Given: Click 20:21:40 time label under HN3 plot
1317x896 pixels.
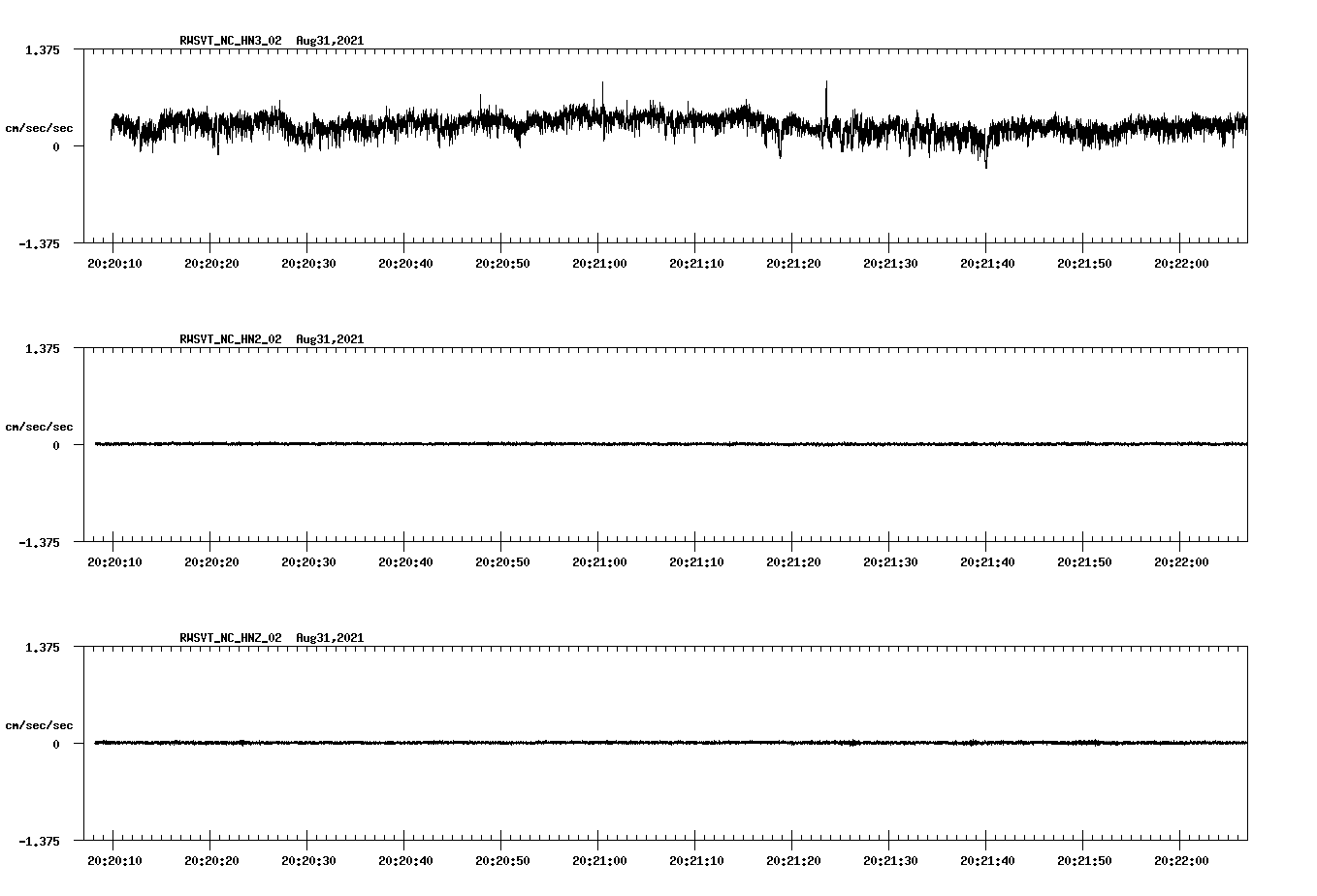Looking at the screenshot, I should pyautogui.click(x=987, y=263).
